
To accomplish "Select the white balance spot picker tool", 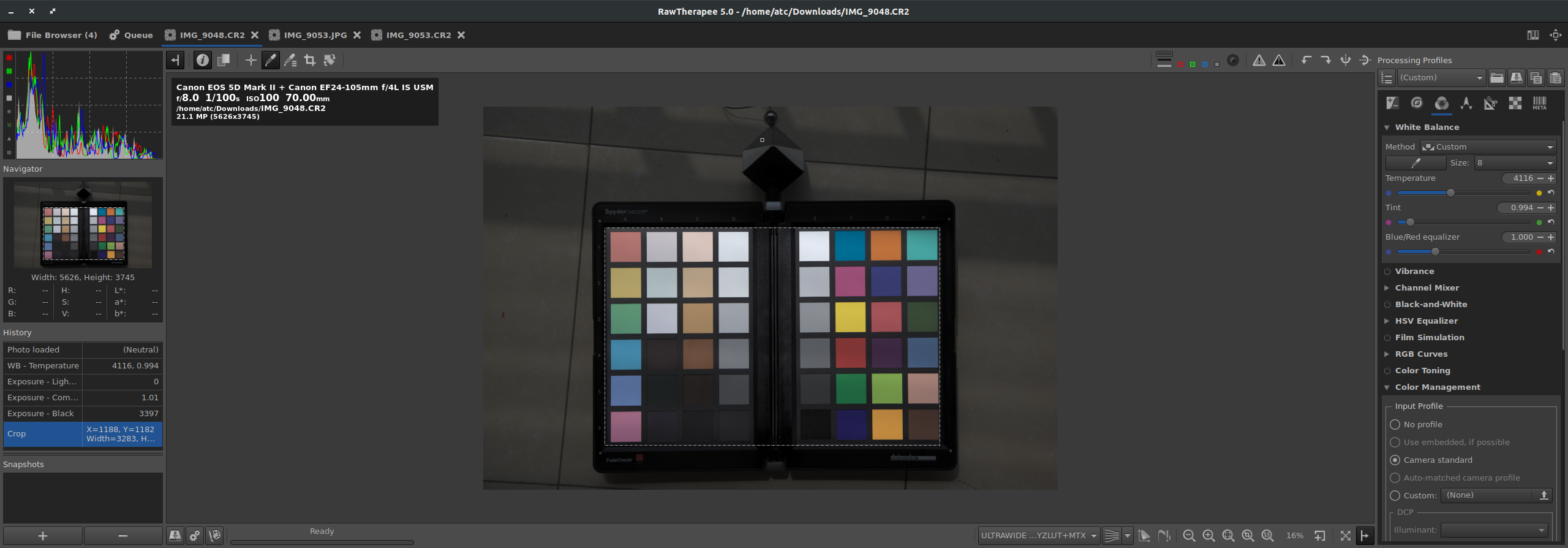I will (x=270, y=60).
